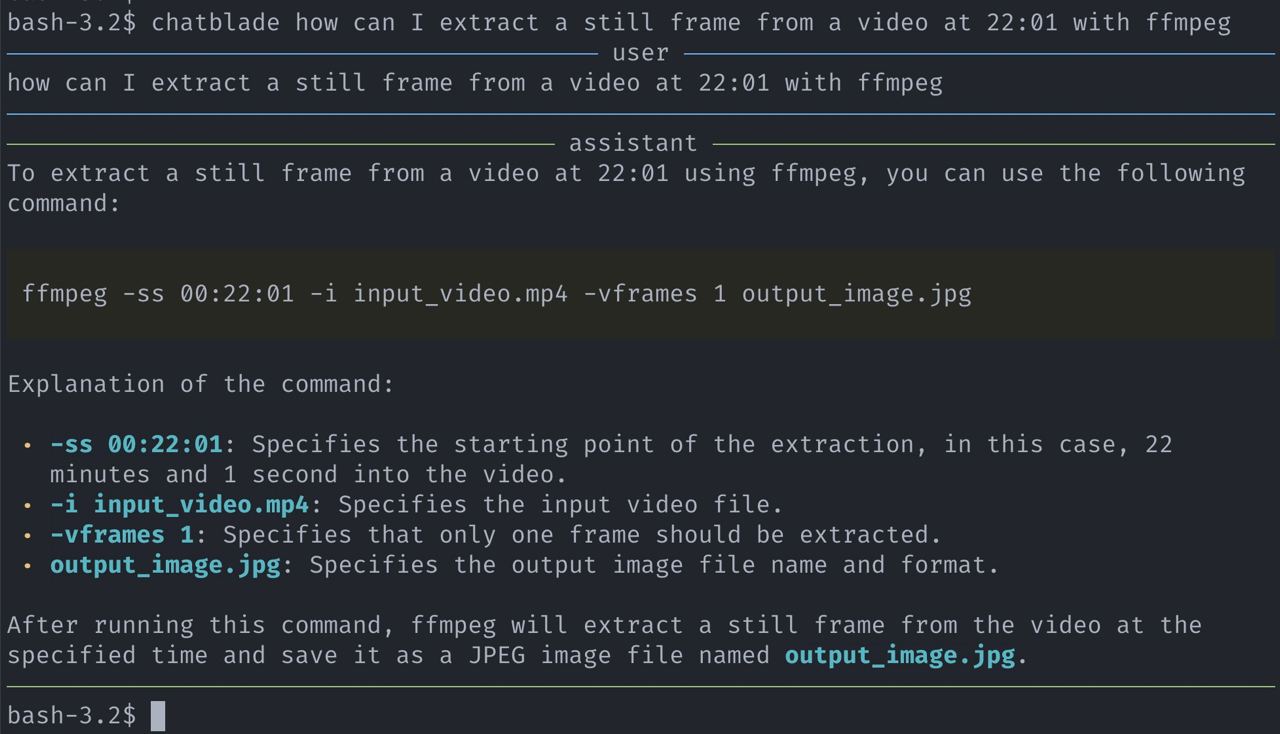The image size is (1280, 734).
Task: Click the highlighted '-ss 00:22:01' option text
Action: click(136, 444)
